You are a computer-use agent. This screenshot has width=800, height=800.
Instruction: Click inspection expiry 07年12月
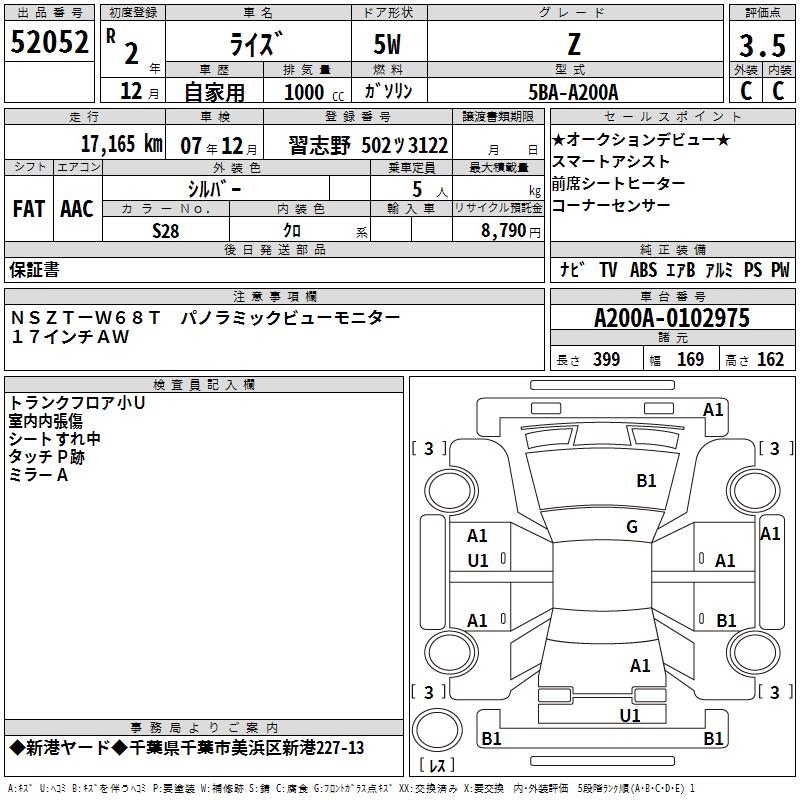click(x=219, y=146)
